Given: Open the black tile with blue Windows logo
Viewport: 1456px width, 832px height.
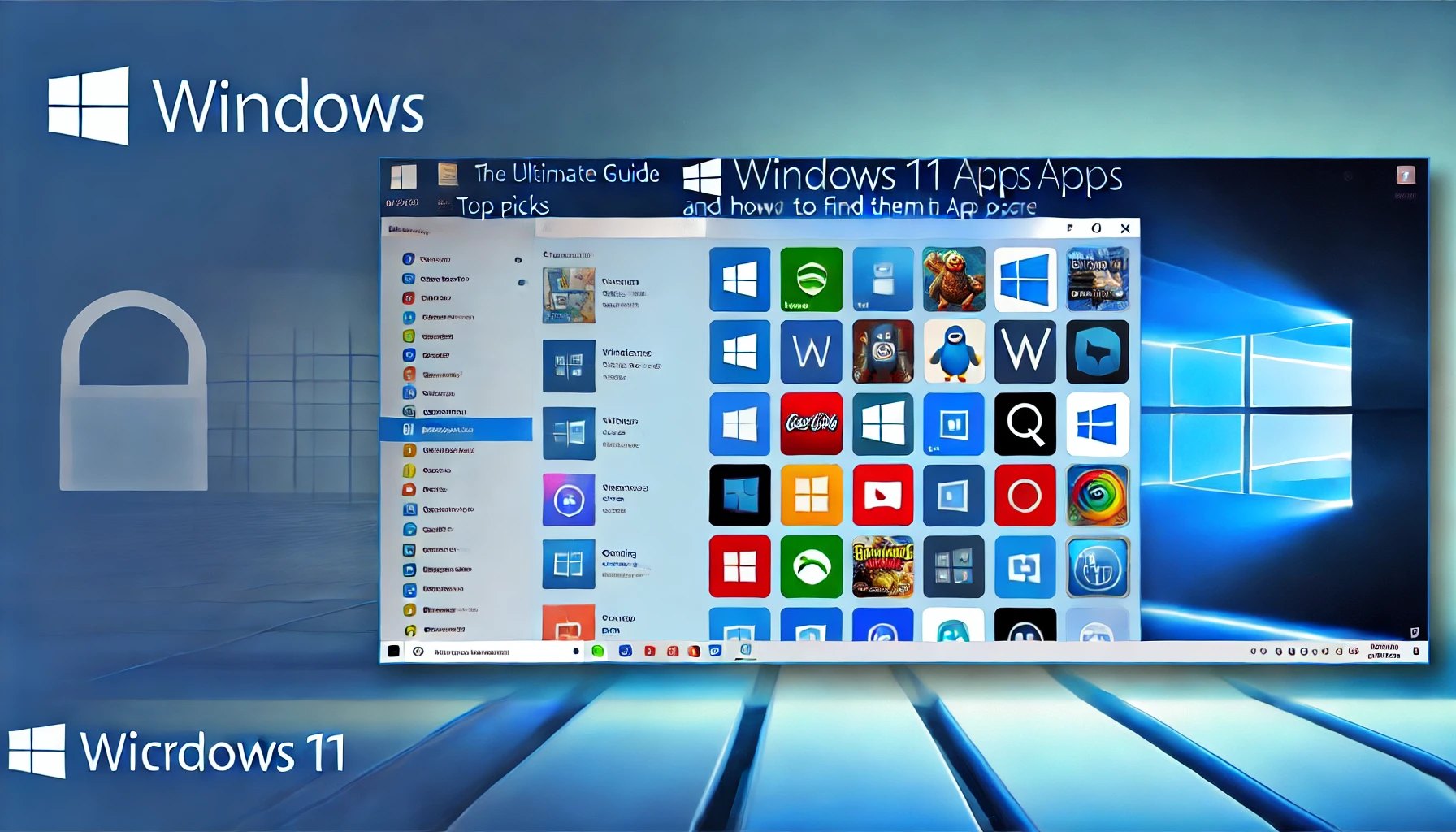Looking at the screenshot, I should [x=739, y=496].
